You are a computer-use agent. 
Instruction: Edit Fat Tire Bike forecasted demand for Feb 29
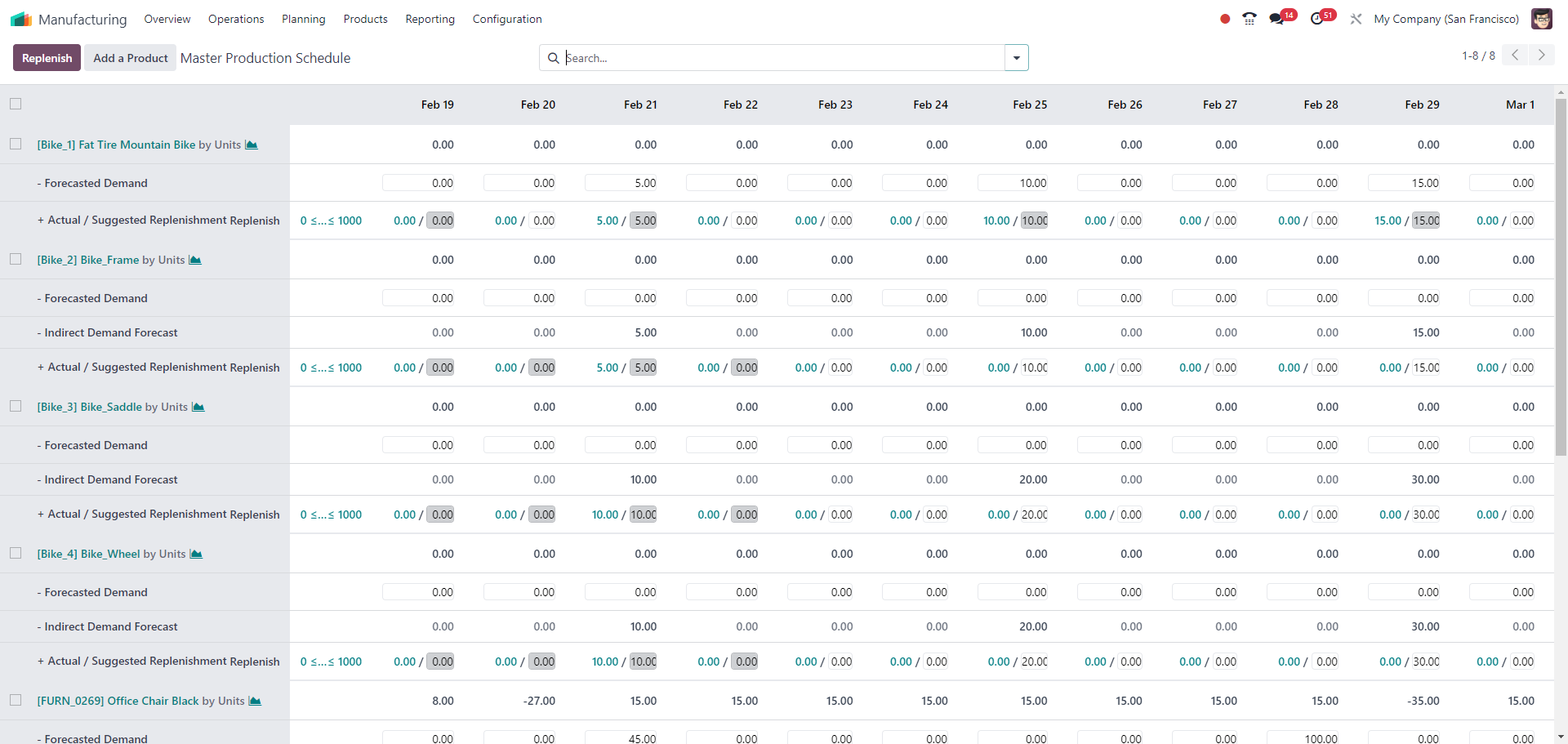1404,183
